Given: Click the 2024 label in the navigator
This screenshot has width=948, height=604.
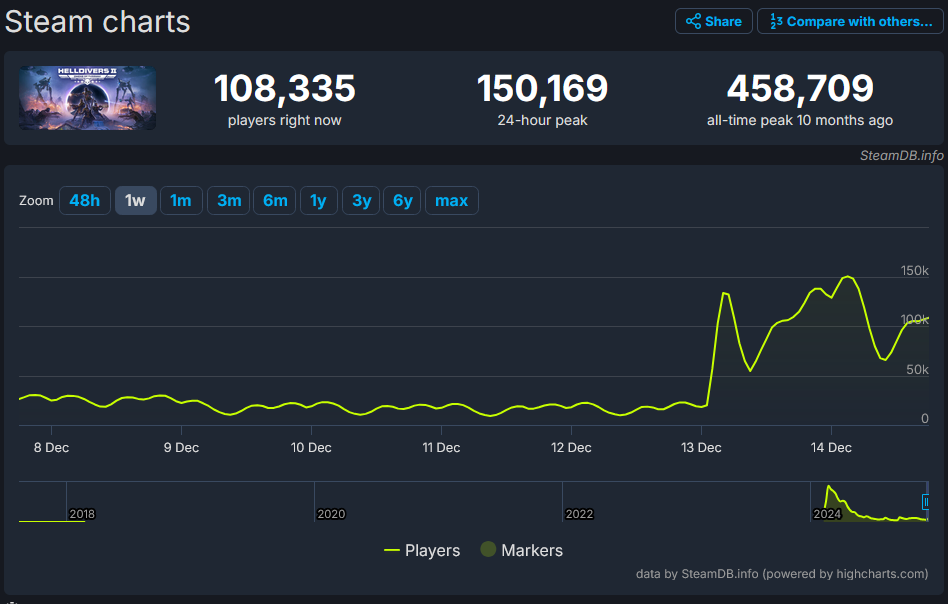Looking at the screenshot, I should click(x=827, y=514).
